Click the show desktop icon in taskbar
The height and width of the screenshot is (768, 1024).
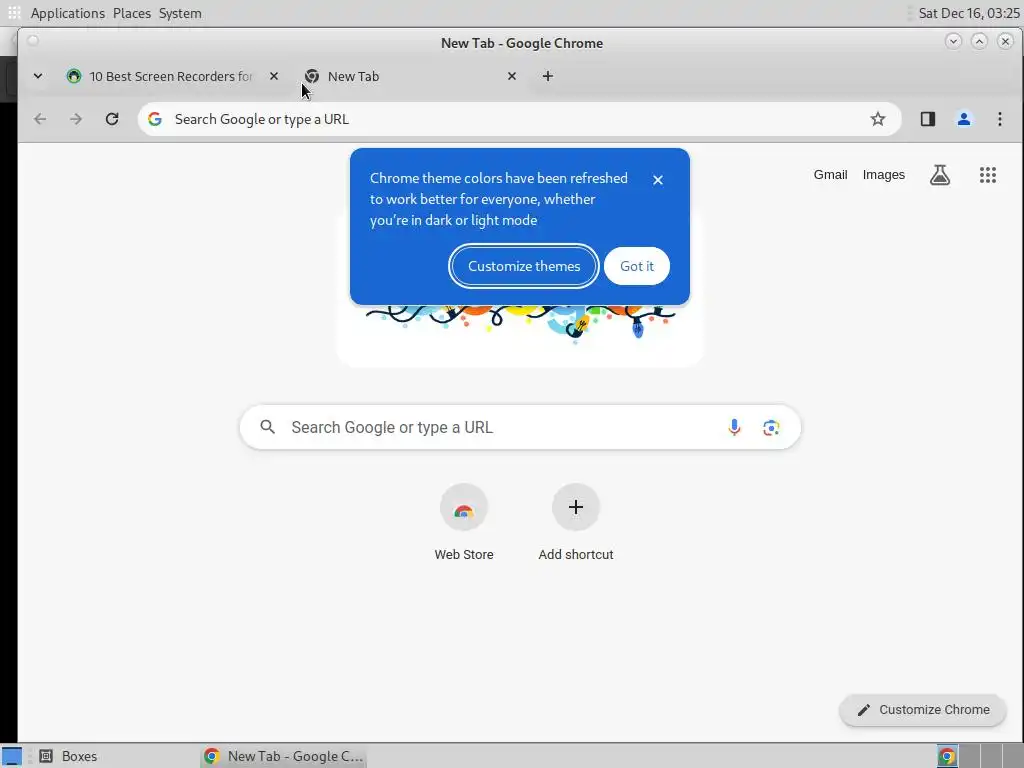pyautogui.click(x=11, y=756)
